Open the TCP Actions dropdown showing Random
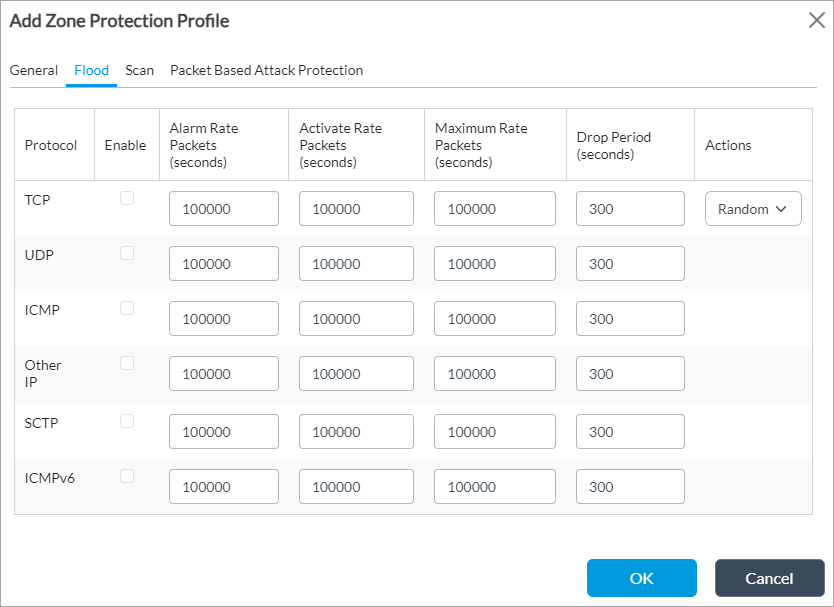 [x=753, y=208]
